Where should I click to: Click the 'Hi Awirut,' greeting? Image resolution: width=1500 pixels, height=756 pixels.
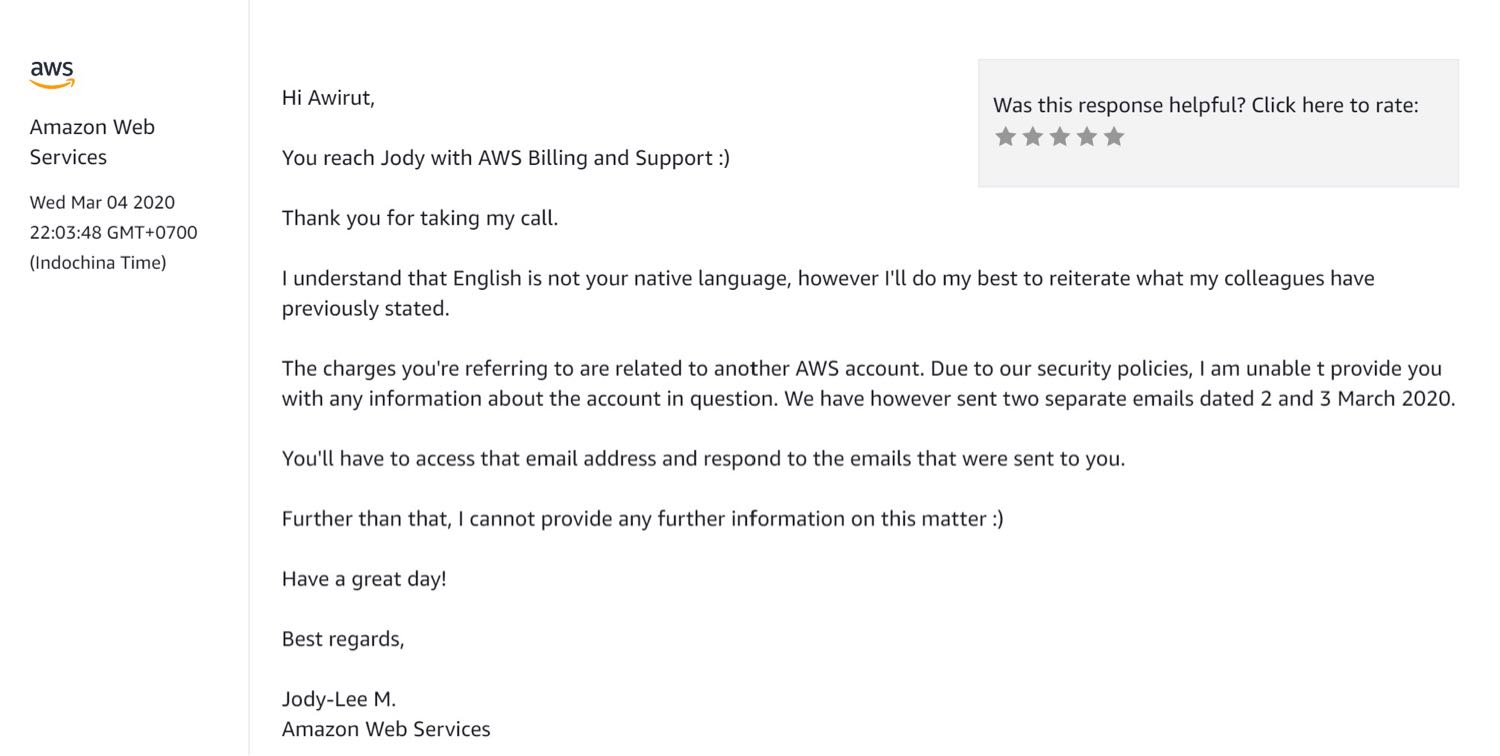(328, 98)
